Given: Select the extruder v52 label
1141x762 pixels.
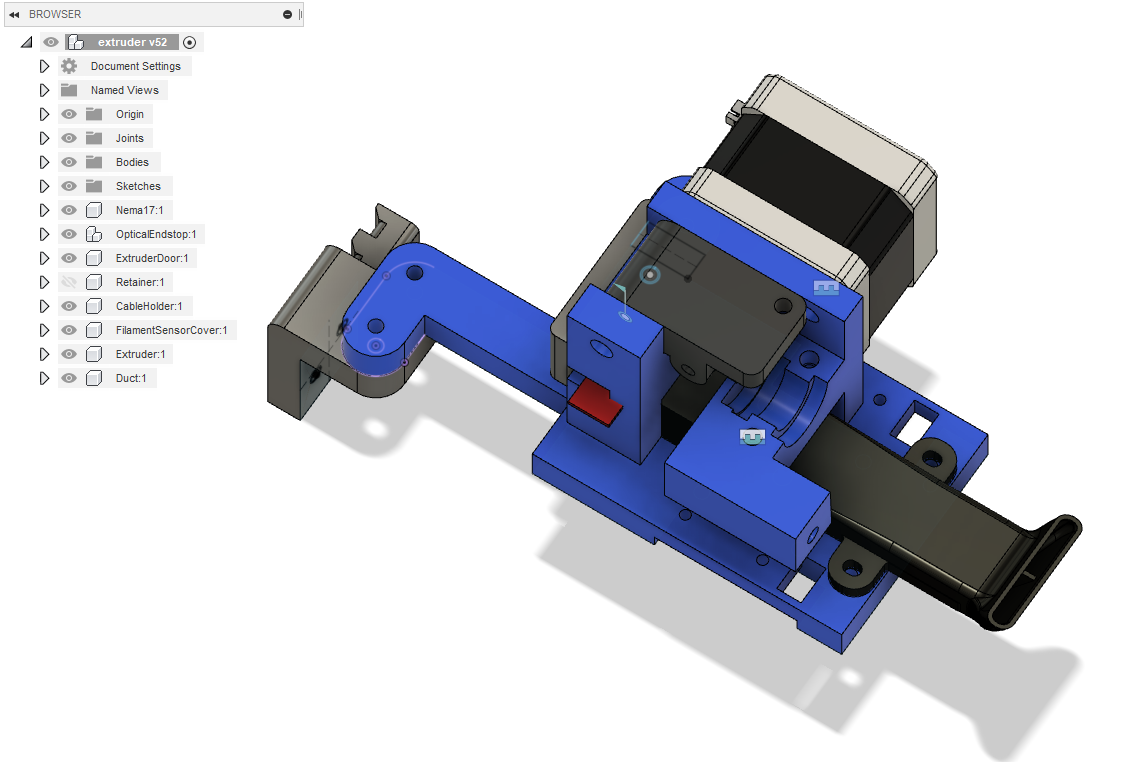Looking at the screenshot, I should pos(132,42).
